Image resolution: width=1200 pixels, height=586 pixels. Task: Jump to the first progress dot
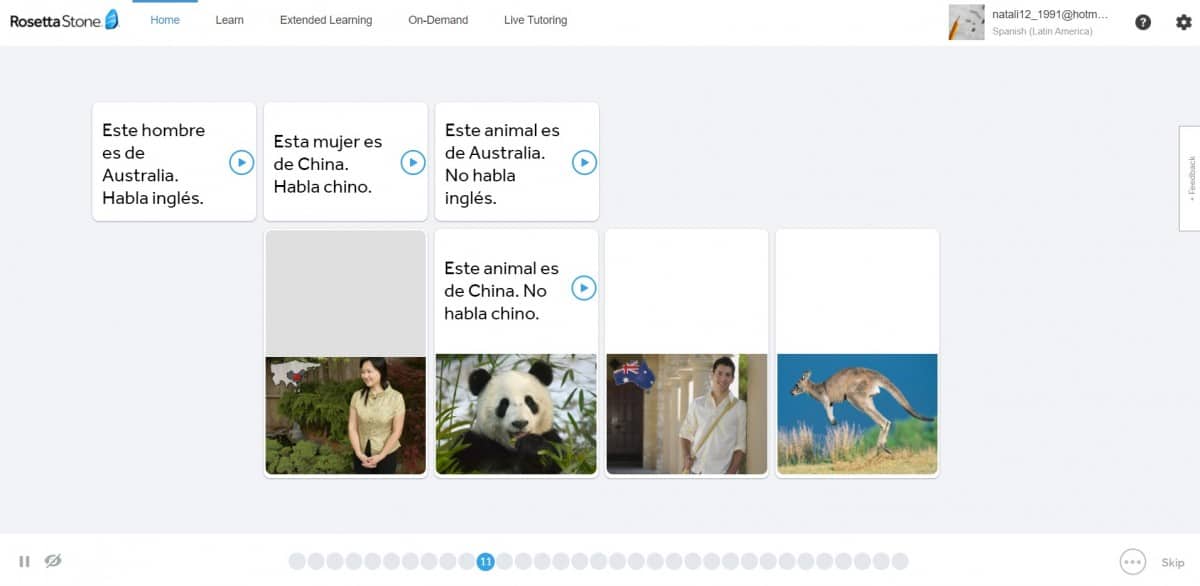(297, 562)
